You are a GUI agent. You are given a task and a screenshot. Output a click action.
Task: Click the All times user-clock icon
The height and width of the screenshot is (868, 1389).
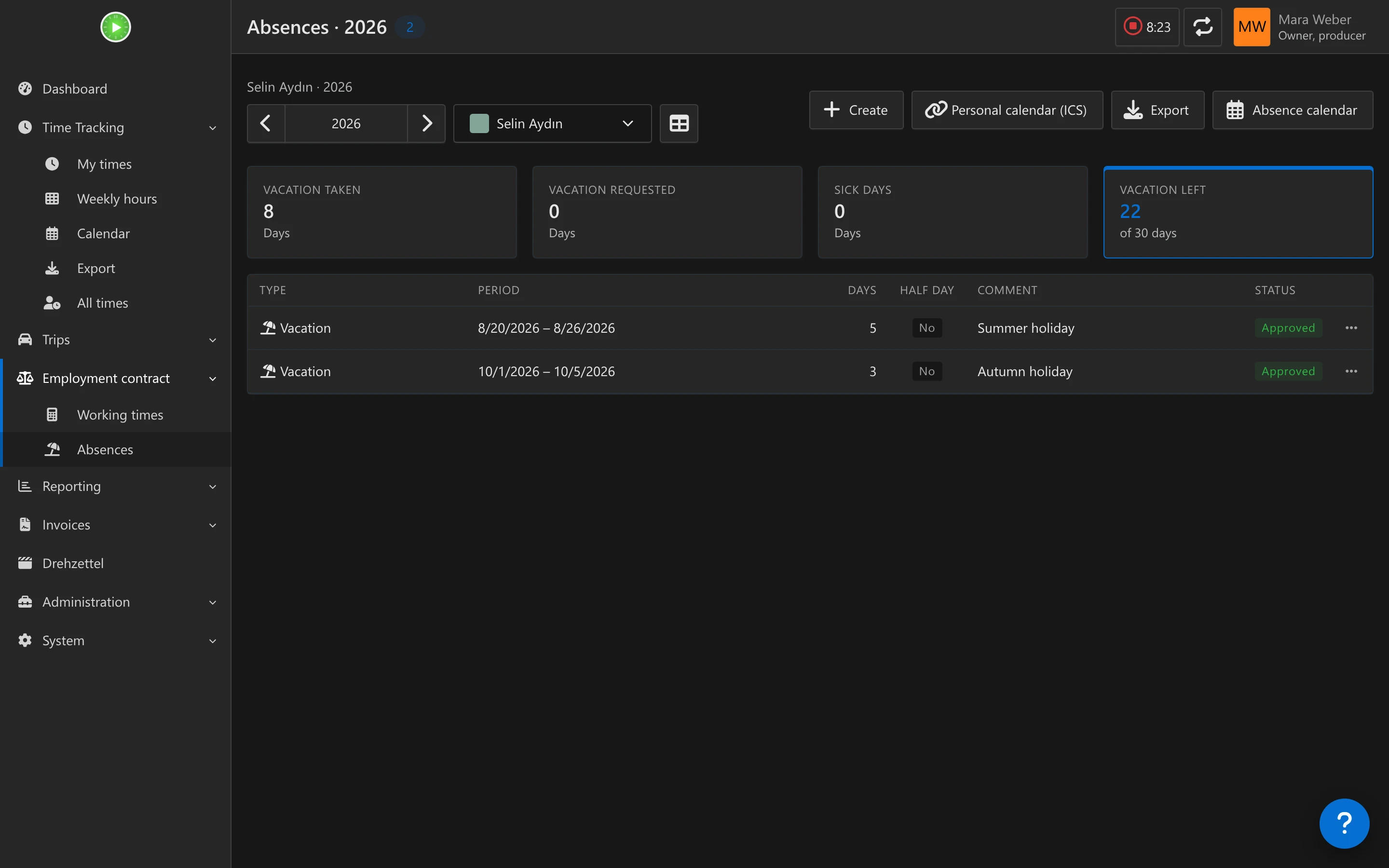pyautogui.click(x=52, y=303)
